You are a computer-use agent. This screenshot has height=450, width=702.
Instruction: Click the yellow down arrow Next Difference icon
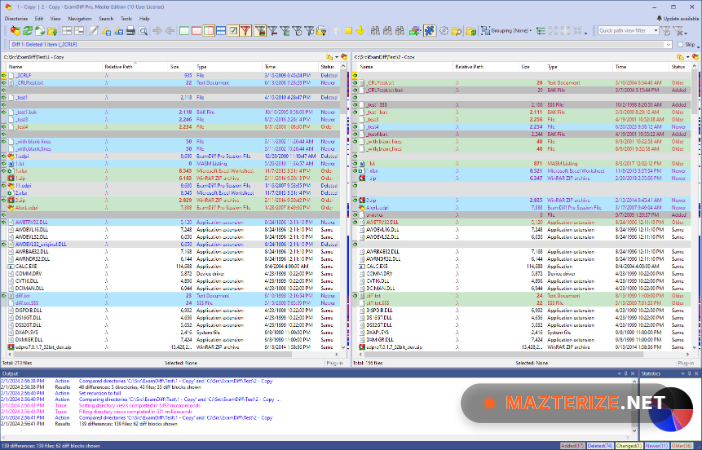coord(360,30)
